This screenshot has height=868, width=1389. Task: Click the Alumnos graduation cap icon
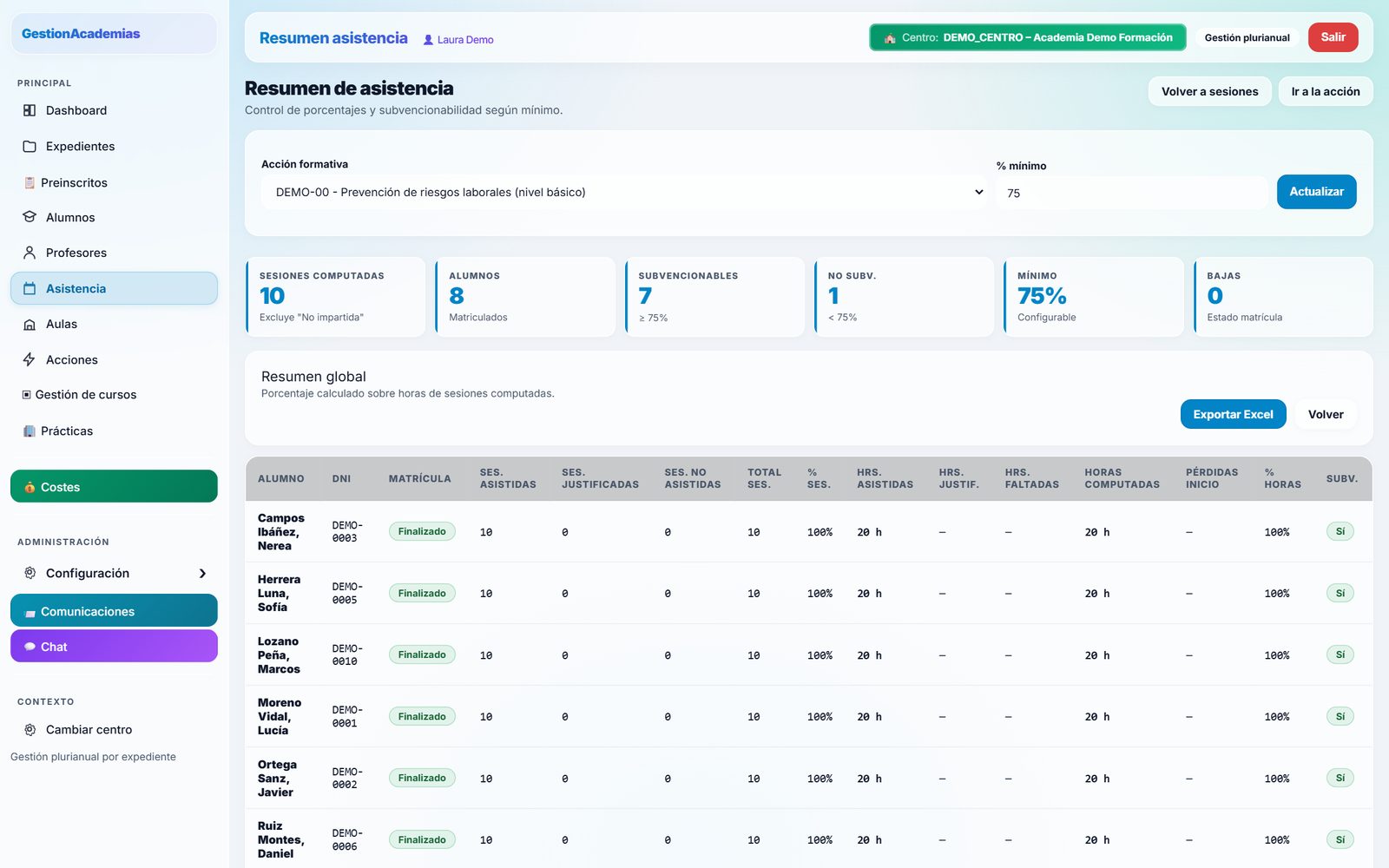[x=30, y=217]
